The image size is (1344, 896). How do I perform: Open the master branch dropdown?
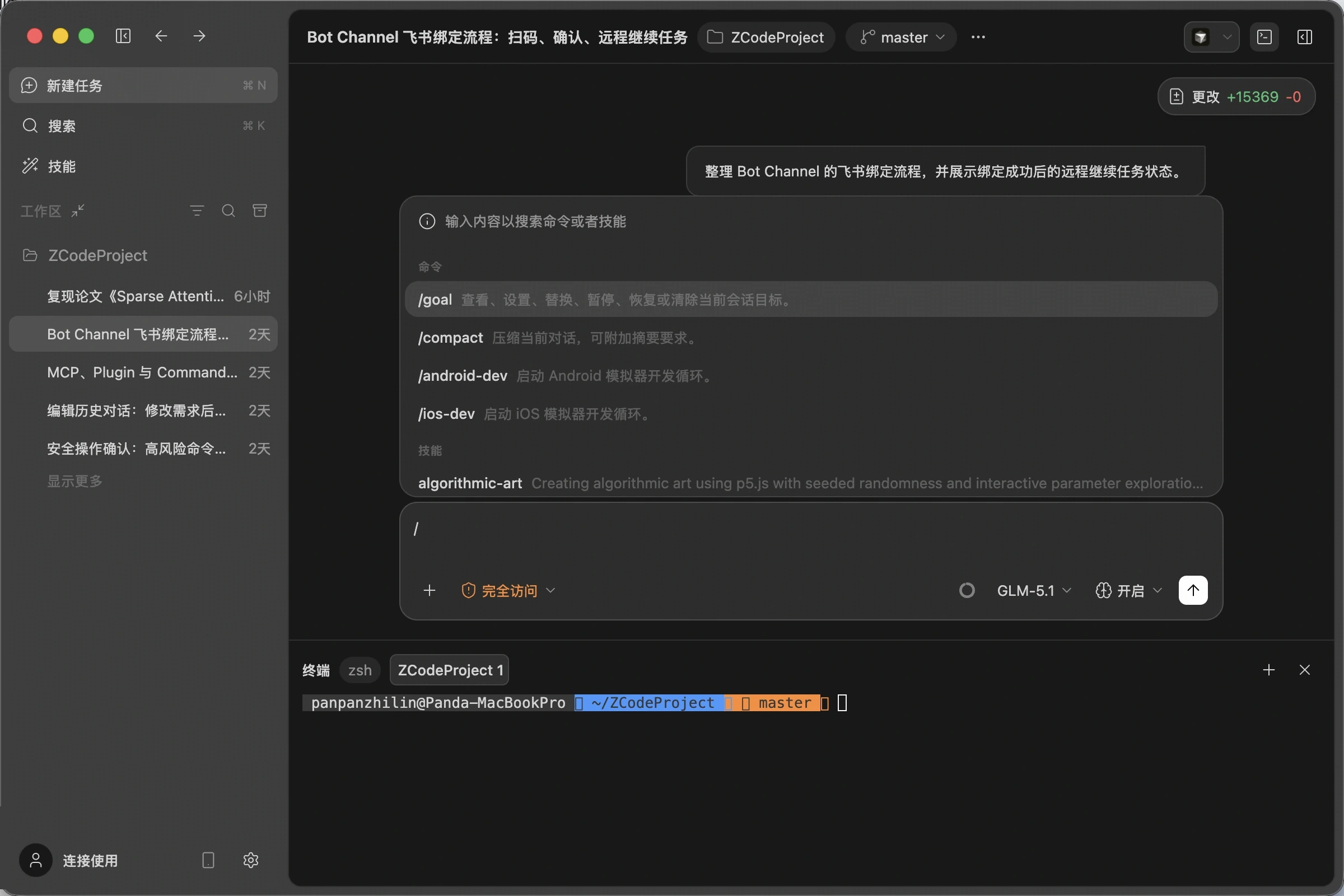(901, 37)
